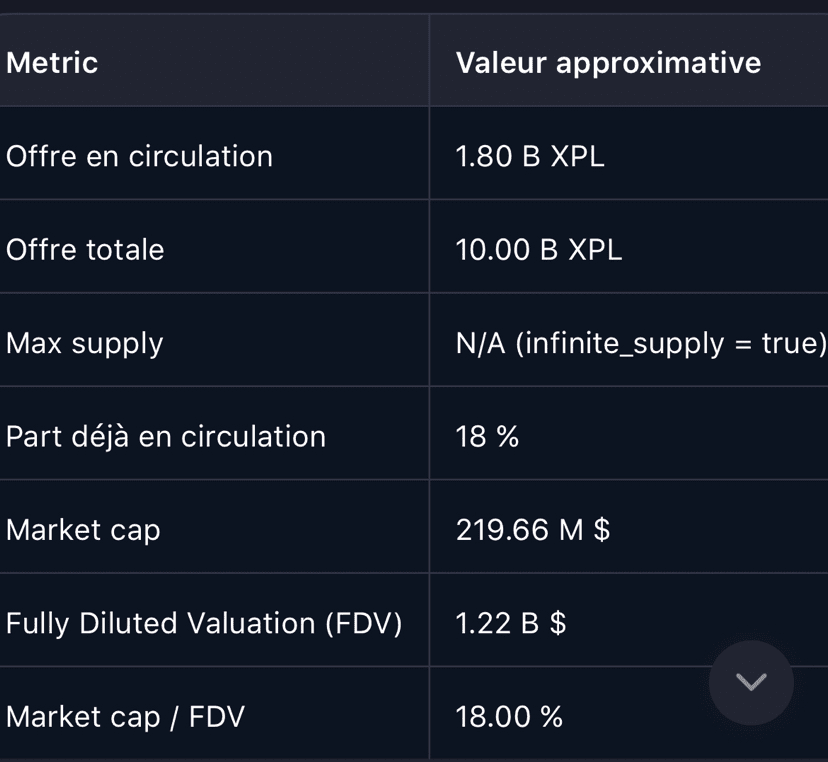Select the Metric column header
The image size is (828, 762).
pos(52,63)
